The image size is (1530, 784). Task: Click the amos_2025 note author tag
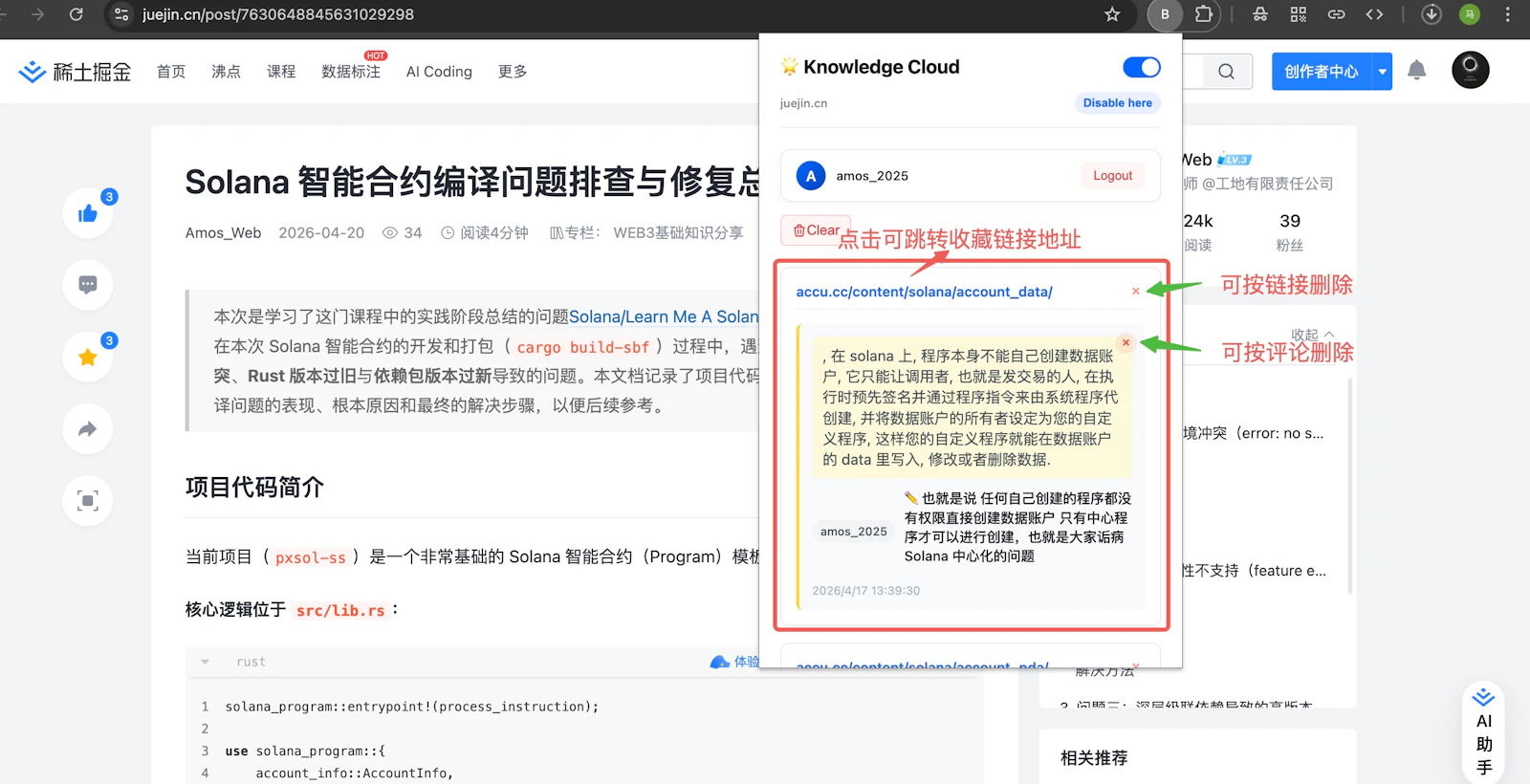click(x=854, y=532)
